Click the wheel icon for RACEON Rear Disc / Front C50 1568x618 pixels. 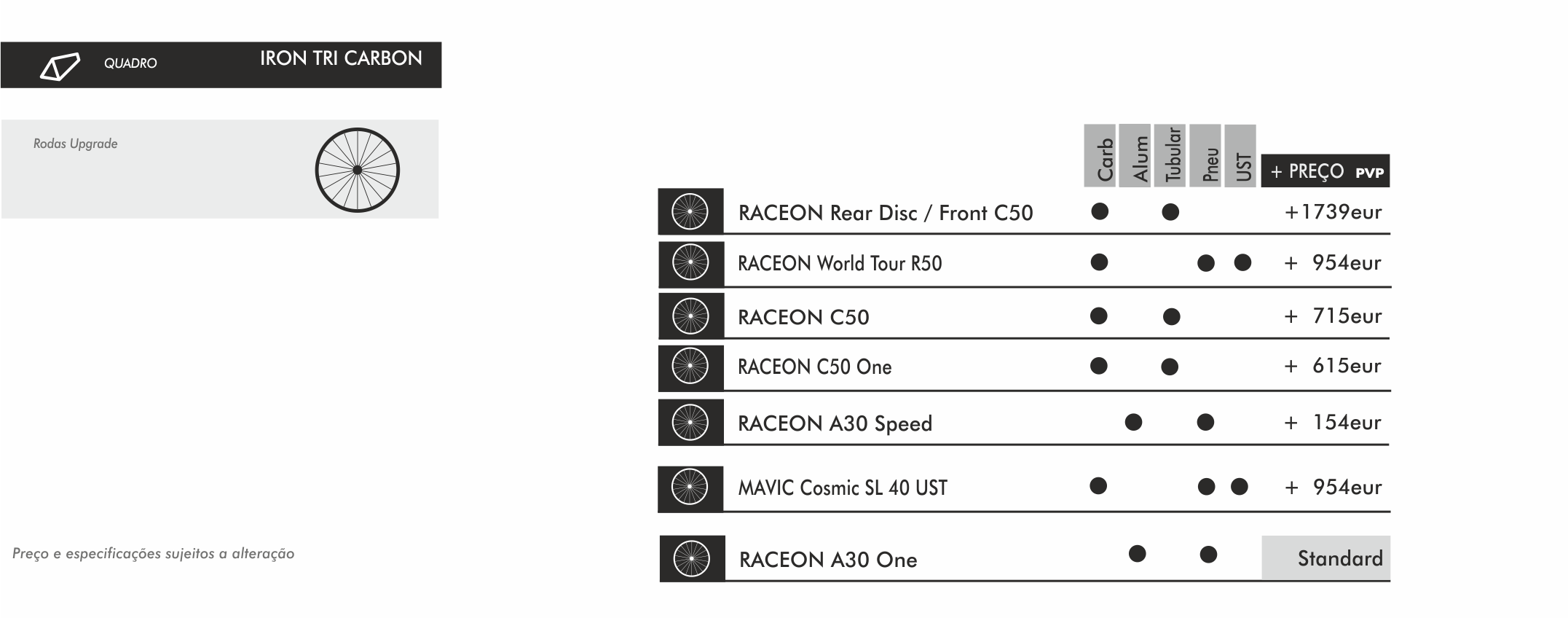click(690, 211)
